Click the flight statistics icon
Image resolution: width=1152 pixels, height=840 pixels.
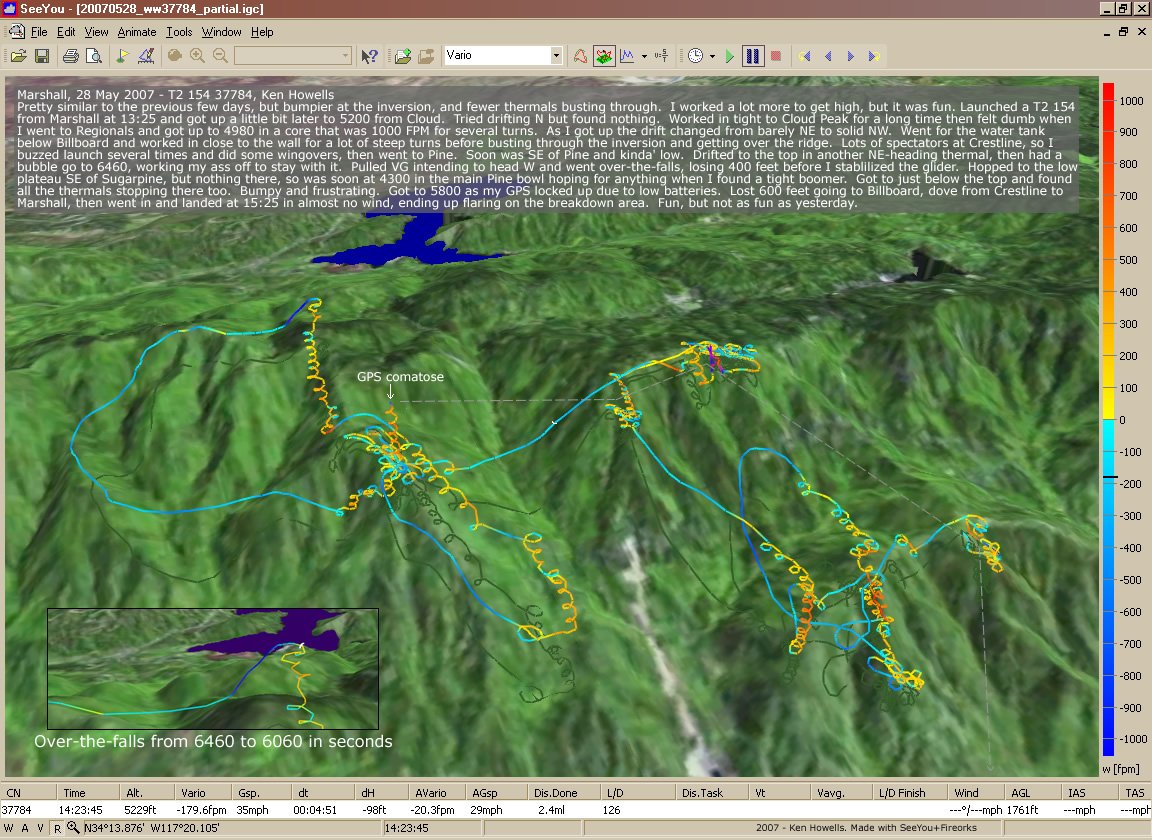coord(660,56)
